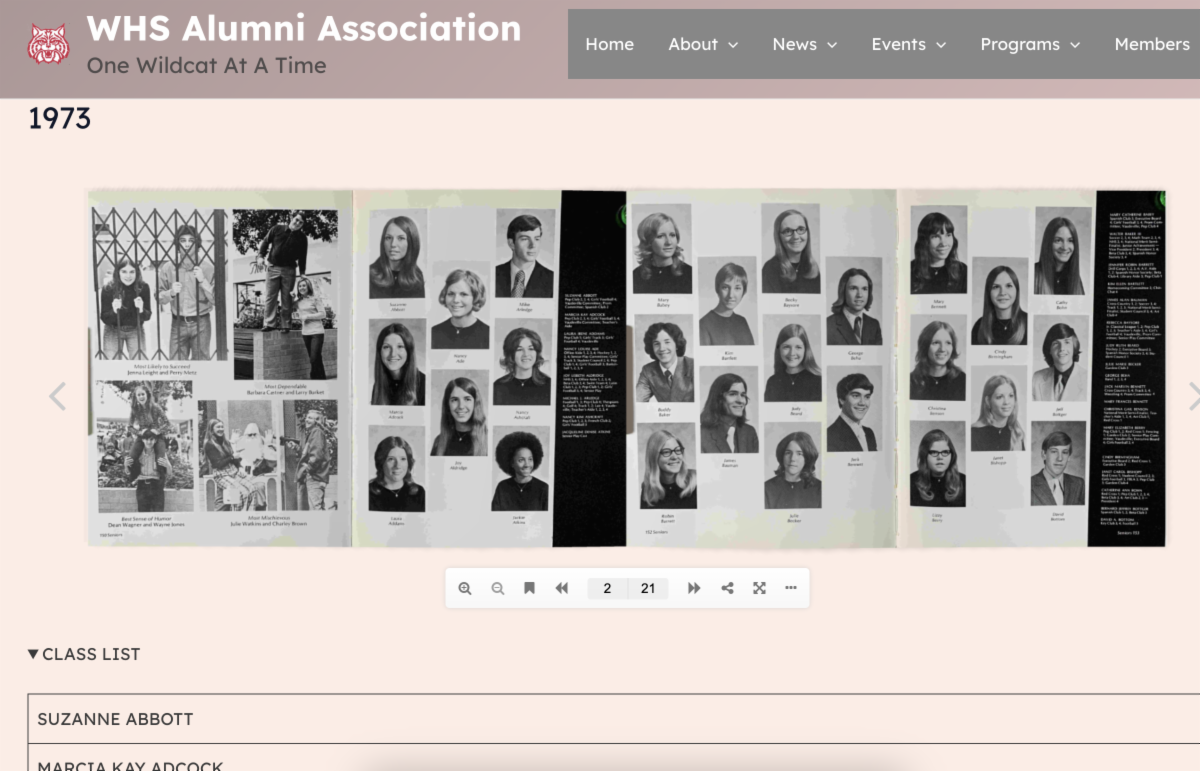Jump to the last flipbook page
1200x771 pixels.
694,588
